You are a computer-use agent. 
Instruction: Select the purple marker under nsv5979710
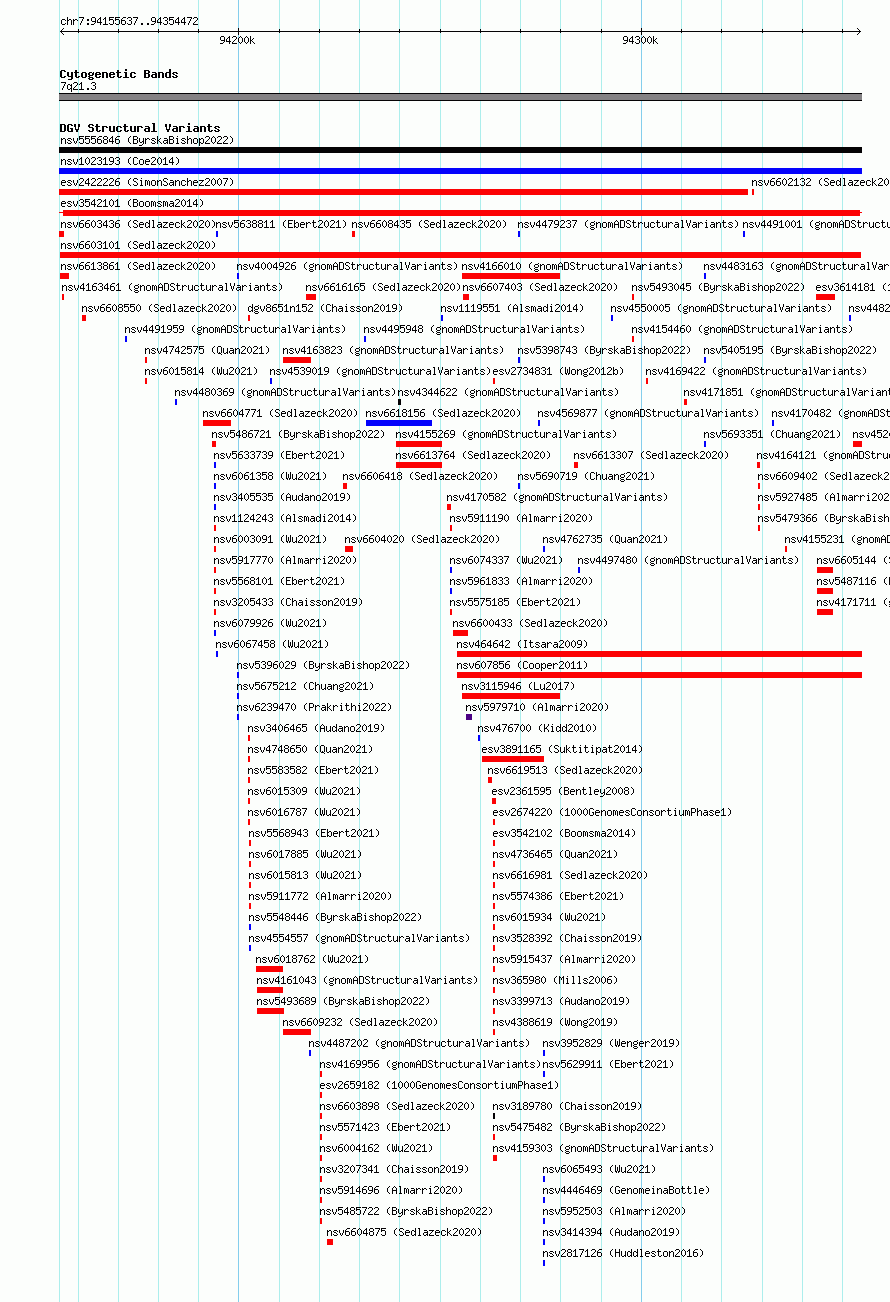469,717
